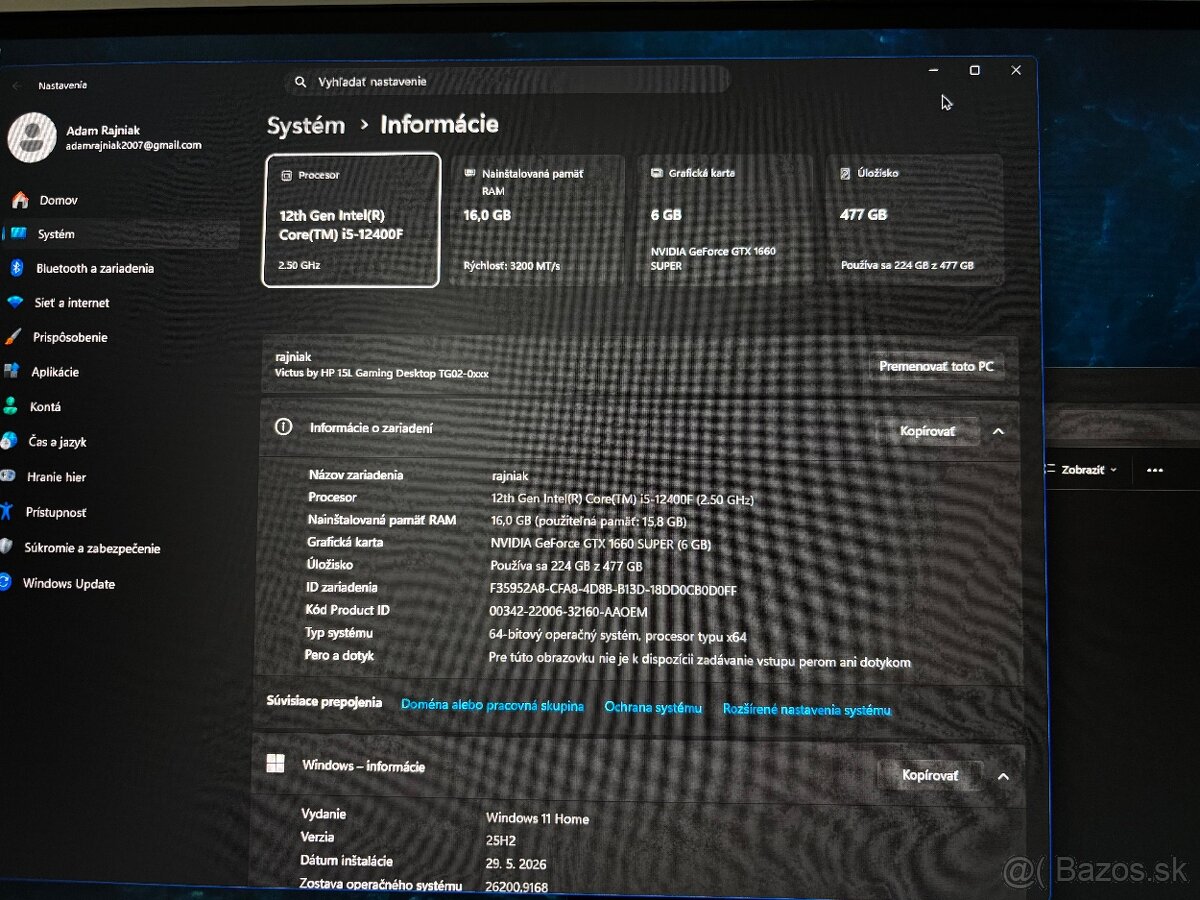1200x900 pixels.
Task: Click the Rýchlosť: 3200 MT/s text
Action: (511, 266)
